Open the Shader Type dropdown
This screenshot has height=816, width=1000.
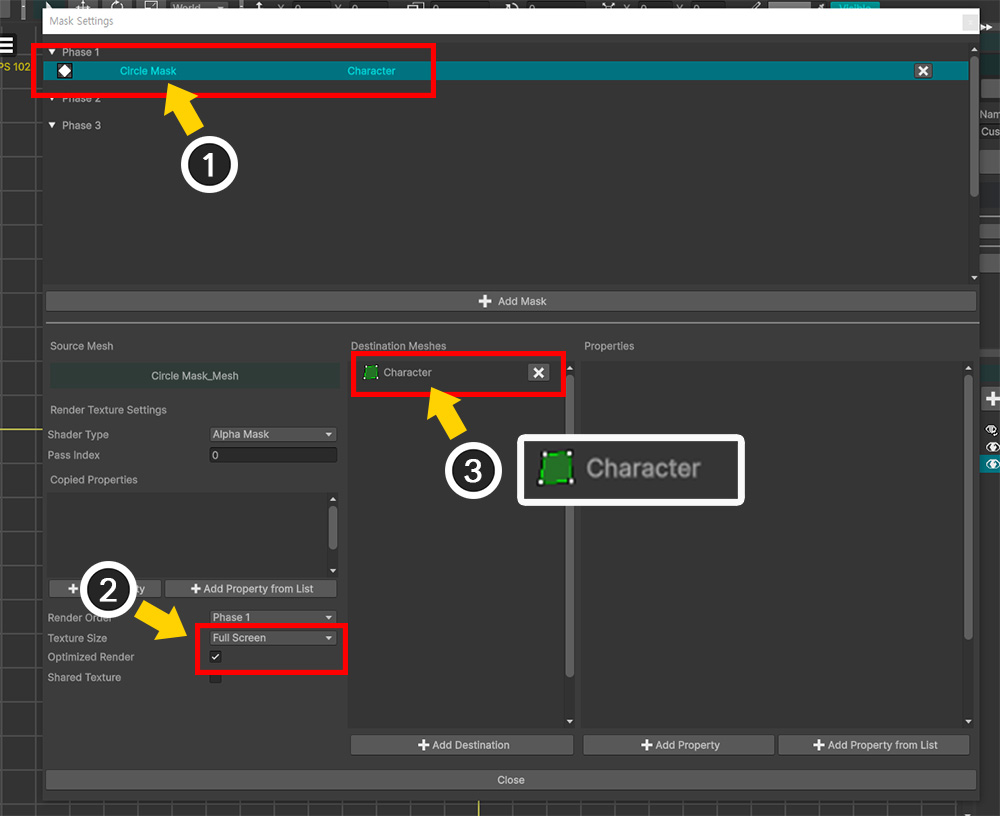(x=273, y=434)
